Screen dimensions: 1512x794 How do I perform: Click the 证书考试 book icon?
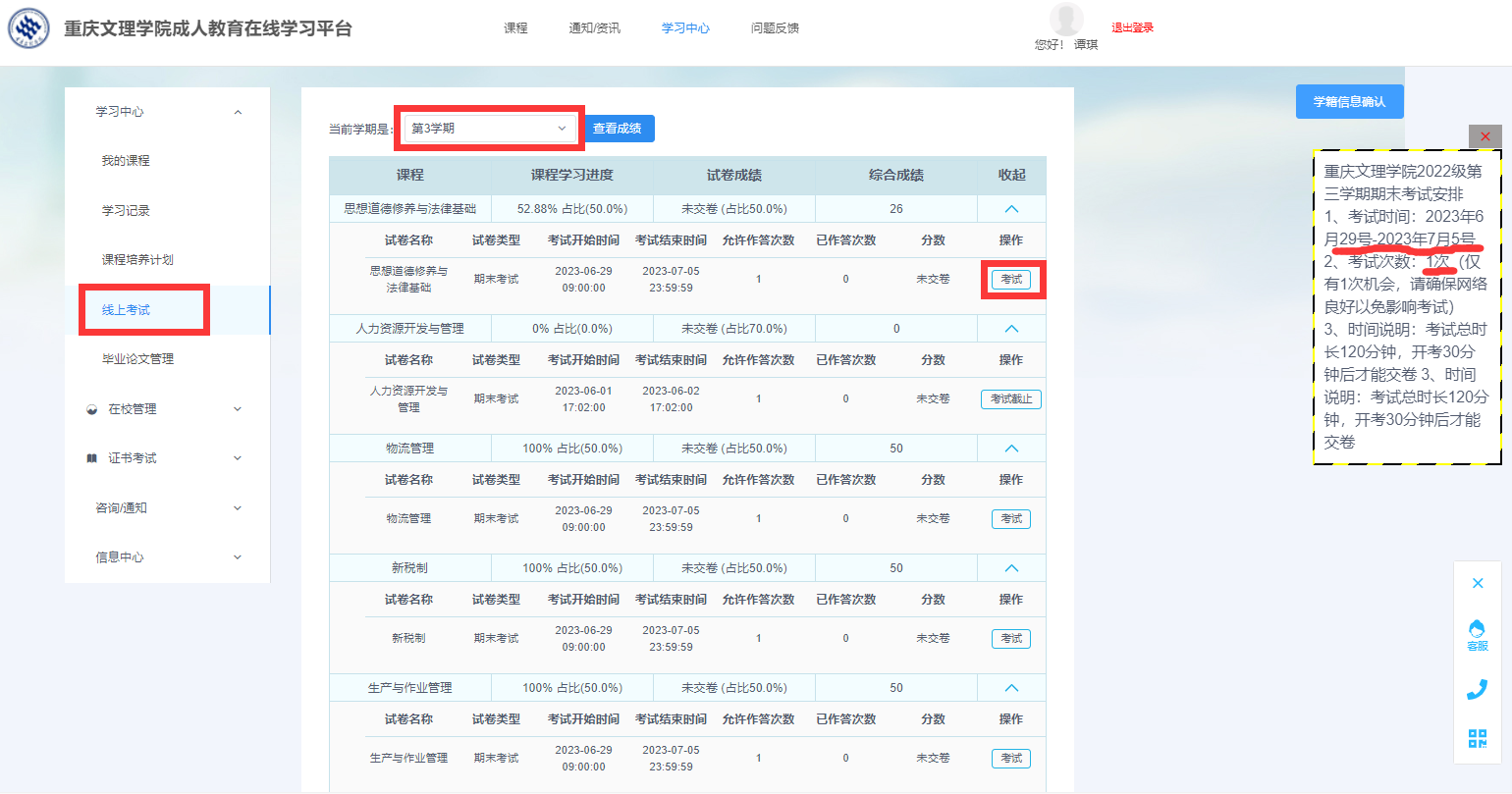click(92, 458)
